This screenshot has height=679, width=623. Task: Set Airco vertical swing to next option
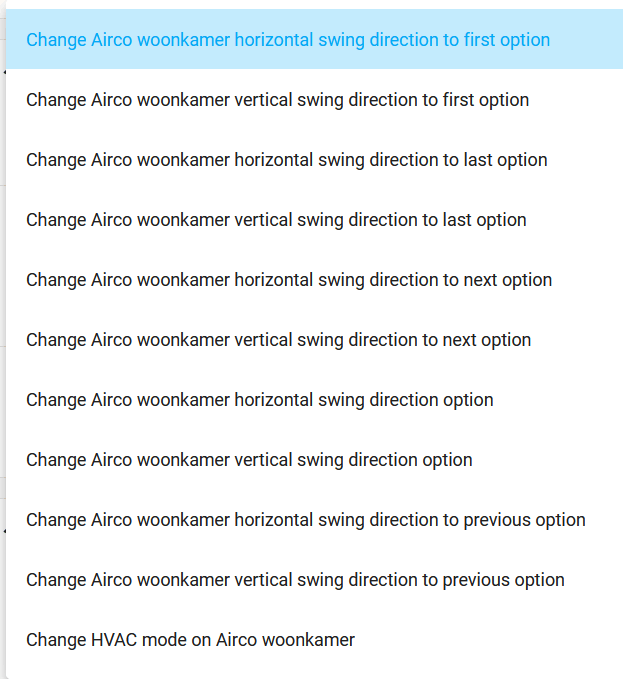(314, 340)
